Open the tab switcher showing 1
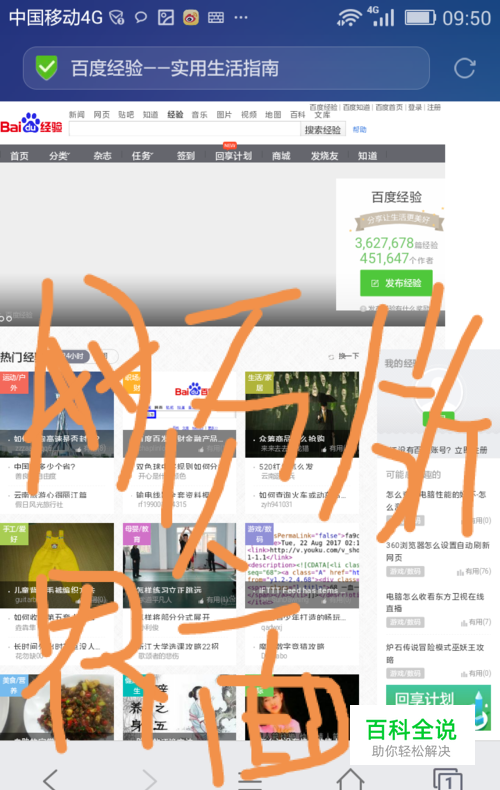The image size is (500, 790). click(447, 779)
